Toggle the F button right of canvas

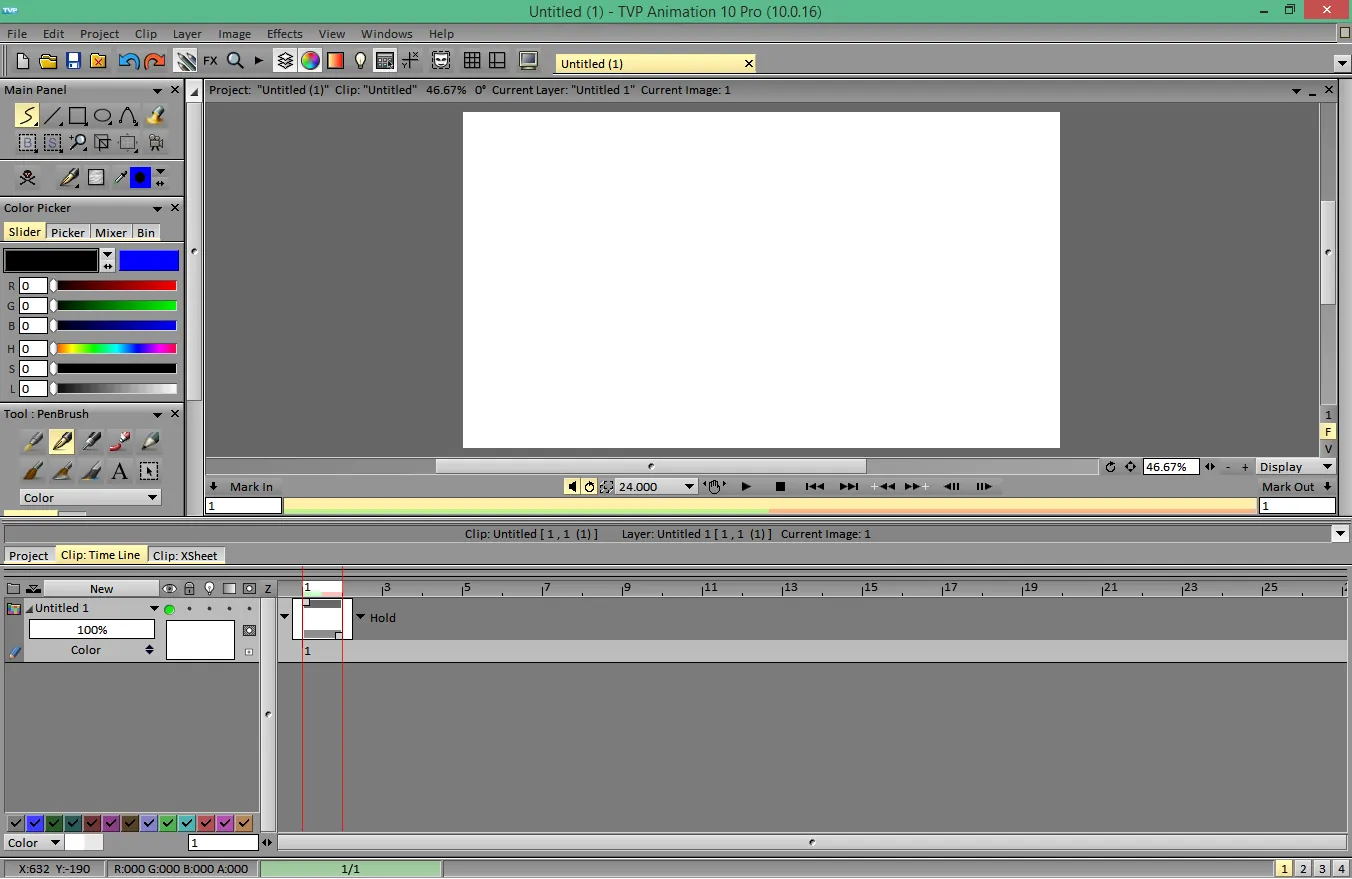[1328, 432]
